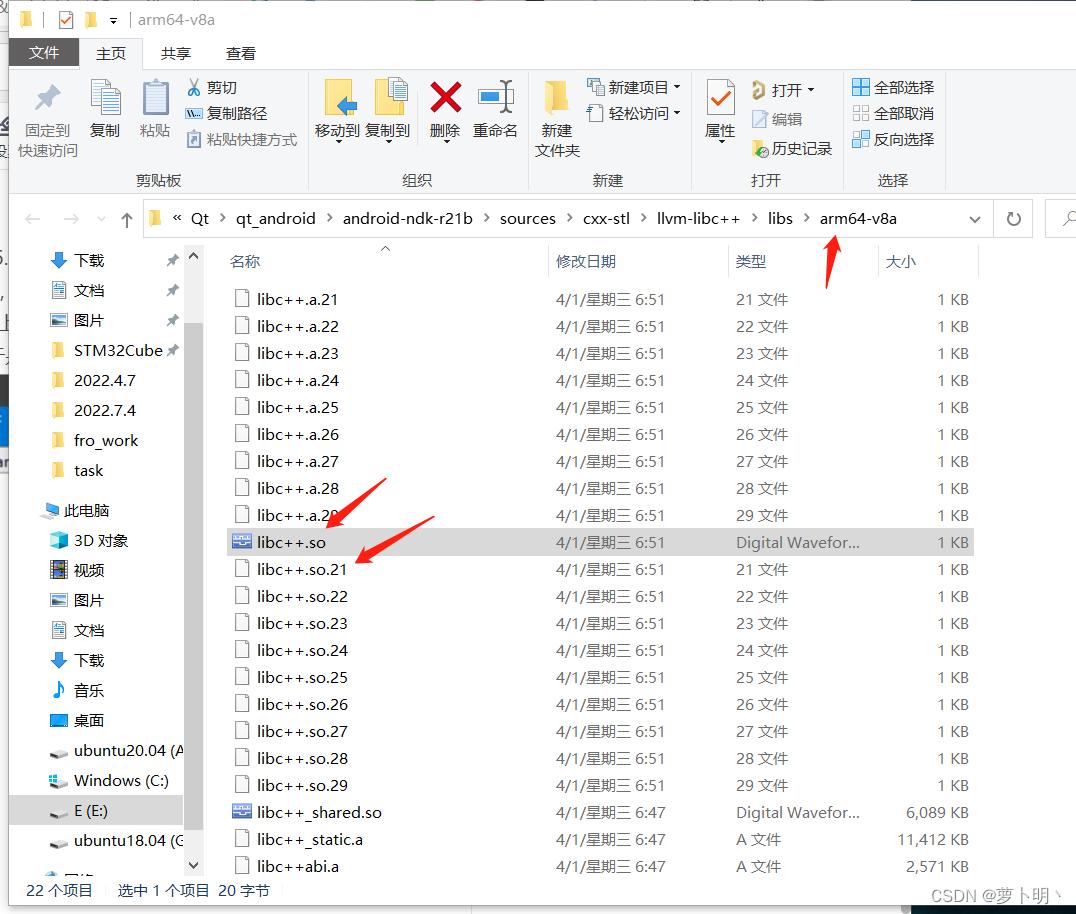Click the refresh button in address bar

pyautogui.click(x=1013, y=219)
